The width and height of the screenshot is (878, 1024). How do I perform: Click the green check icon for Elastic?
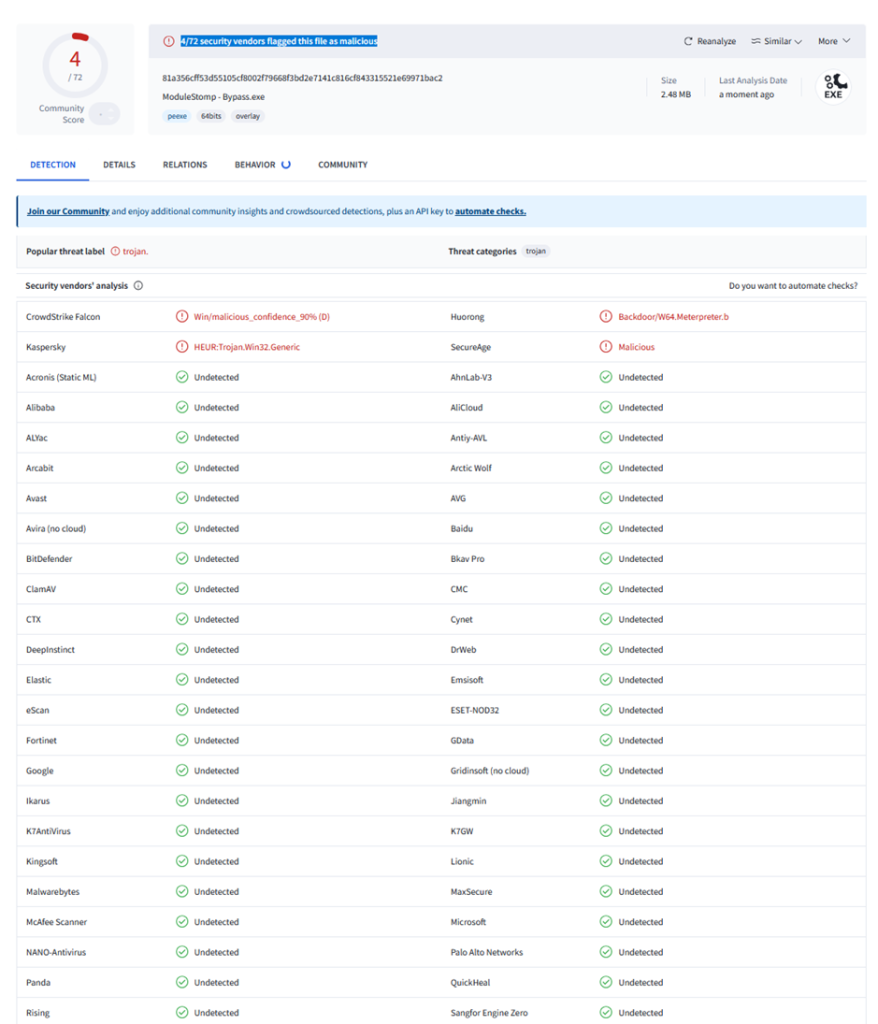(x=182, y=680)
